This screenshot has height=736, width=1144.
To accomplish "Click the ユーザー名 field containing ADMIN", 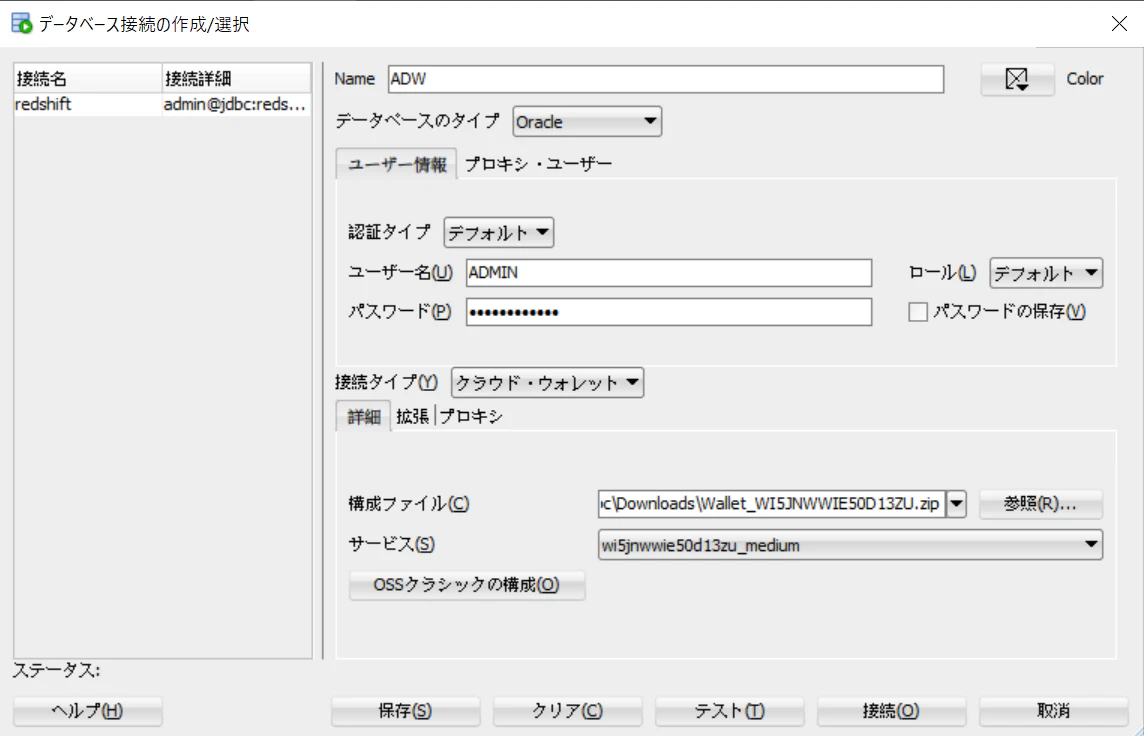I will pyautogui.click(x=669, y=273).
